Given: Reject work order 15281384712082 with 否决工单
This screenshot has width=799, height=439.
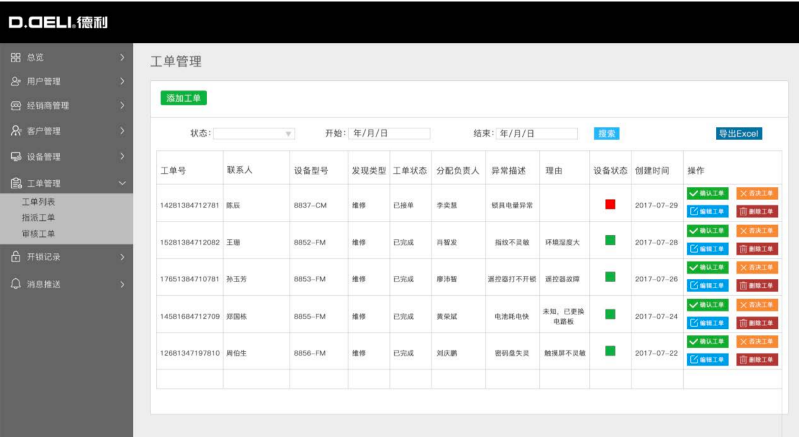Looking at the screenshot, I should [757, 231].
